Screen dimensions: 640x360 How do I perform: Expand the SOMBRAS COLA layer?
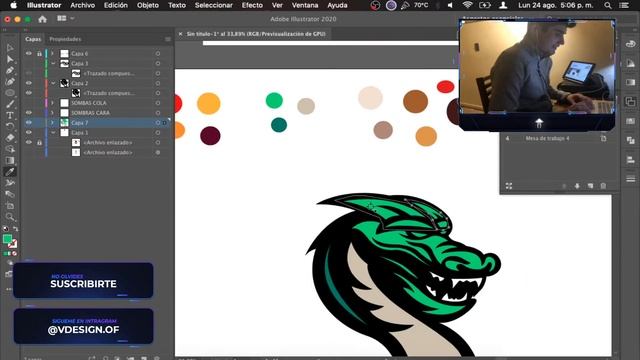[x=52, y=103]
